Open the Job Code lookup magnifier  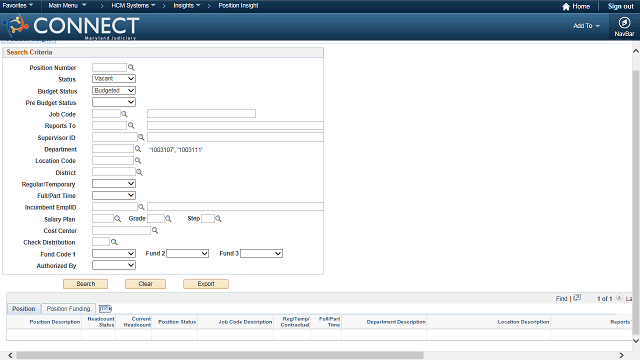[124, 114]
